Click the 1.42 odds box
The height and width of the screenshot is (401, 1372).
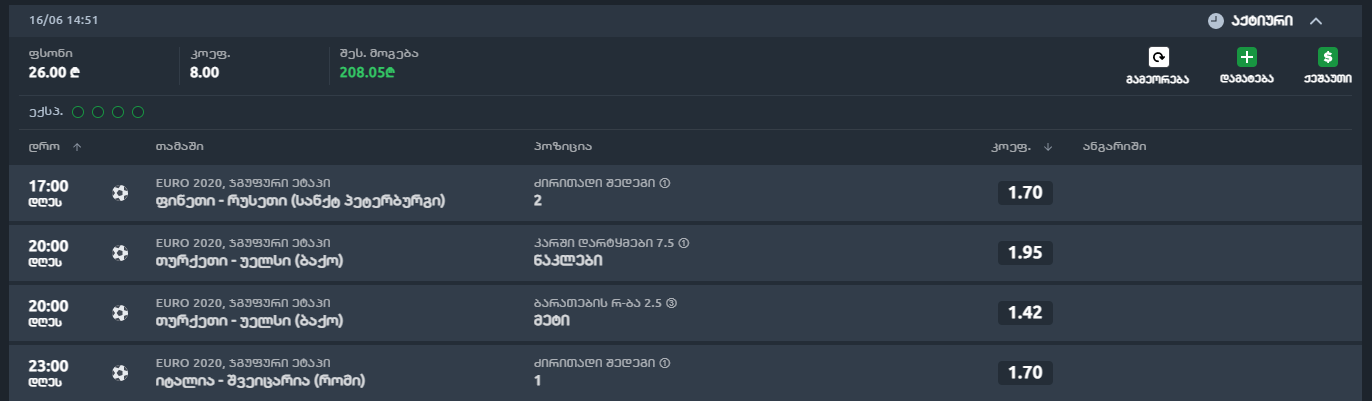(x=1025, y=313)
